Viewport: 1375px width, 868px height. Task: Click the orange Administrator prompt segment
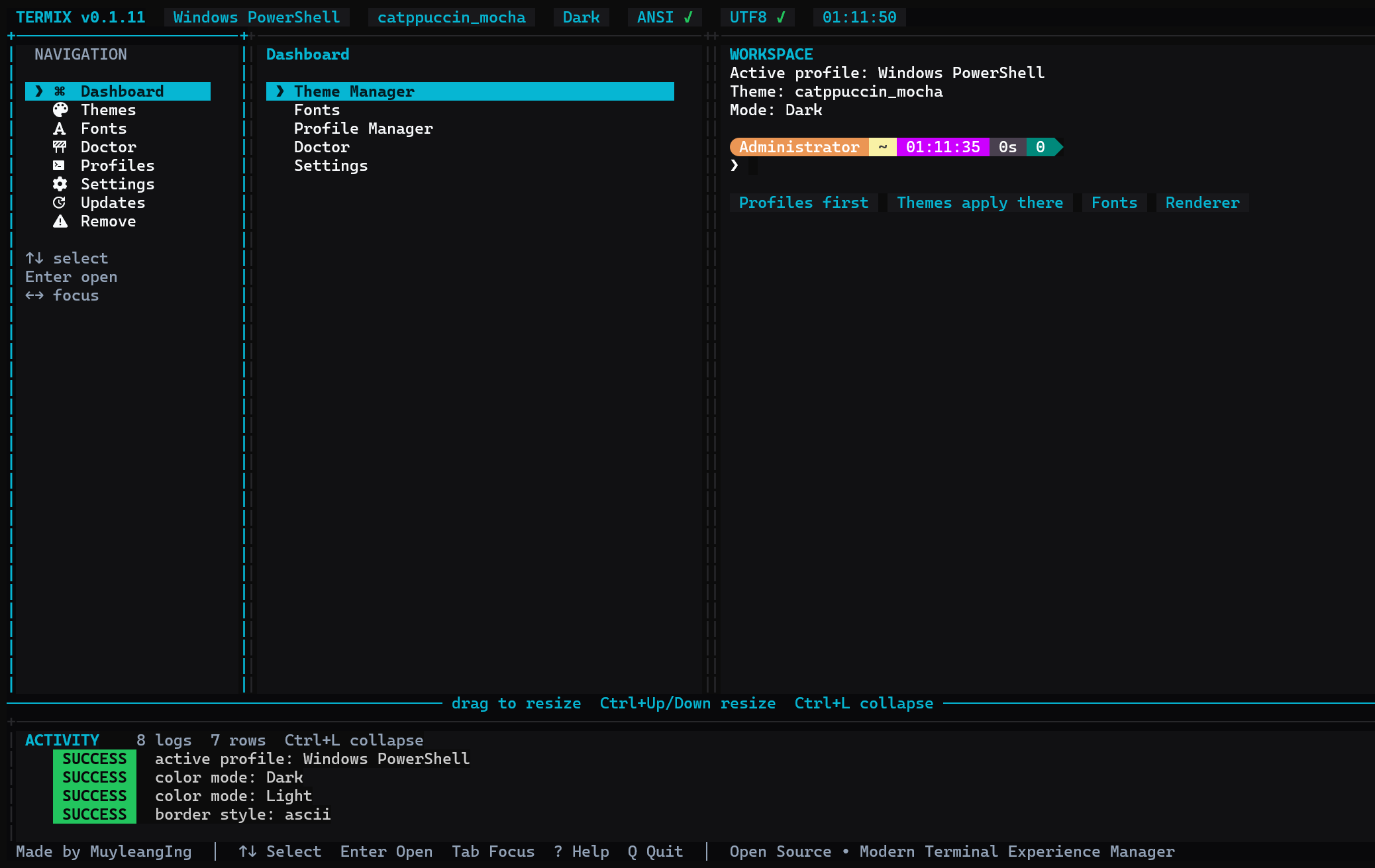pyautogui.click(x=799, y=147)
